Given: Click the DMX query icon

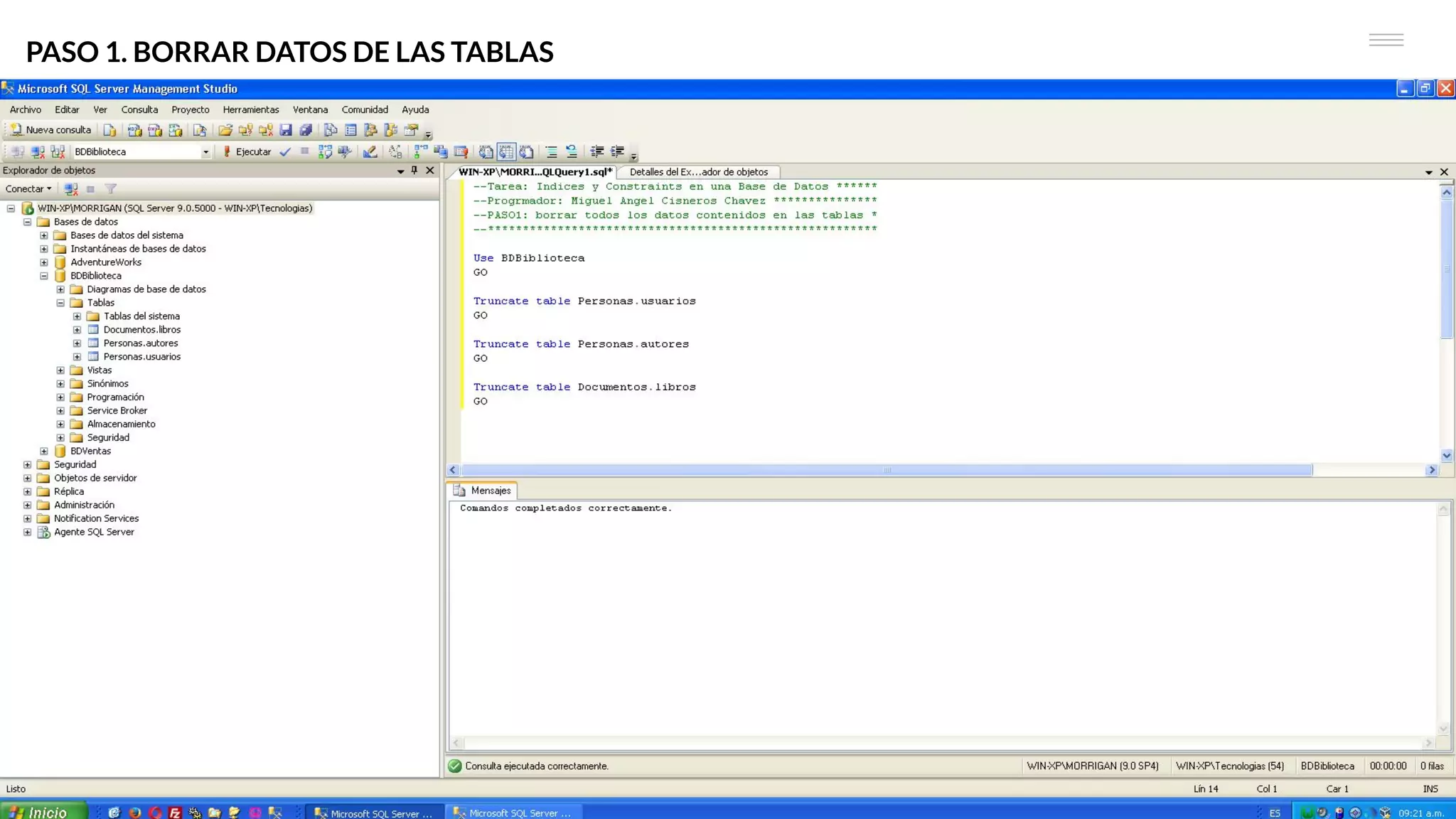Looking at the screenshot, I should click(155, 130).
